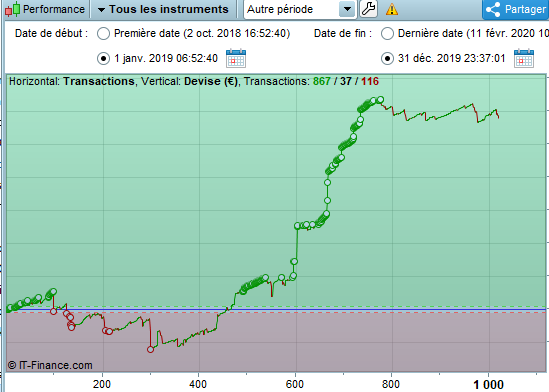549x392 pixels.
Task: Click the Performance candlestick icon
Action: point(13,9)
